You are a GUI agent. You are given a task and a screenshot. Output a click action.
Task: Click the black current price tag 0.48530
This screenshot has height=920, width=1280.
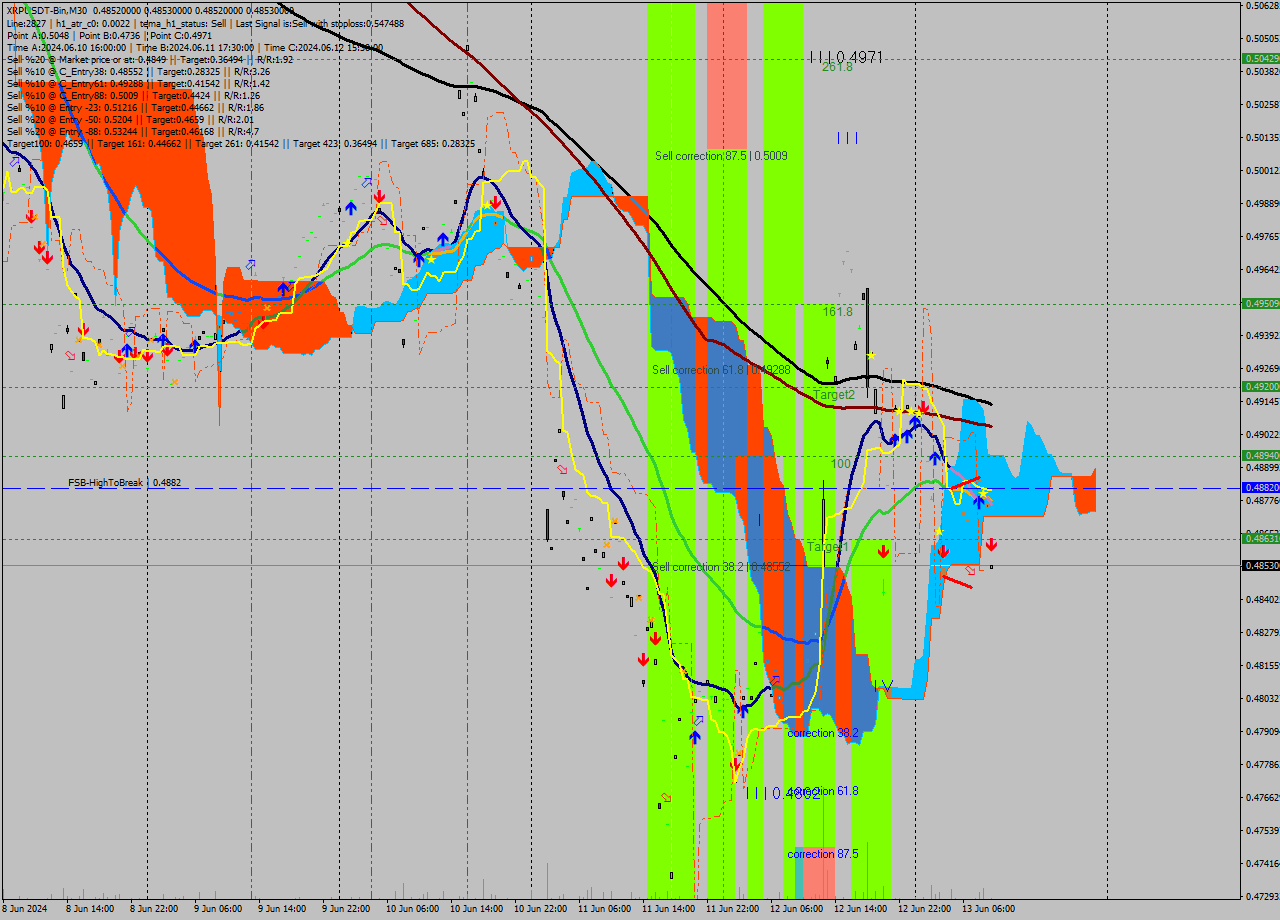point(1260,565)
